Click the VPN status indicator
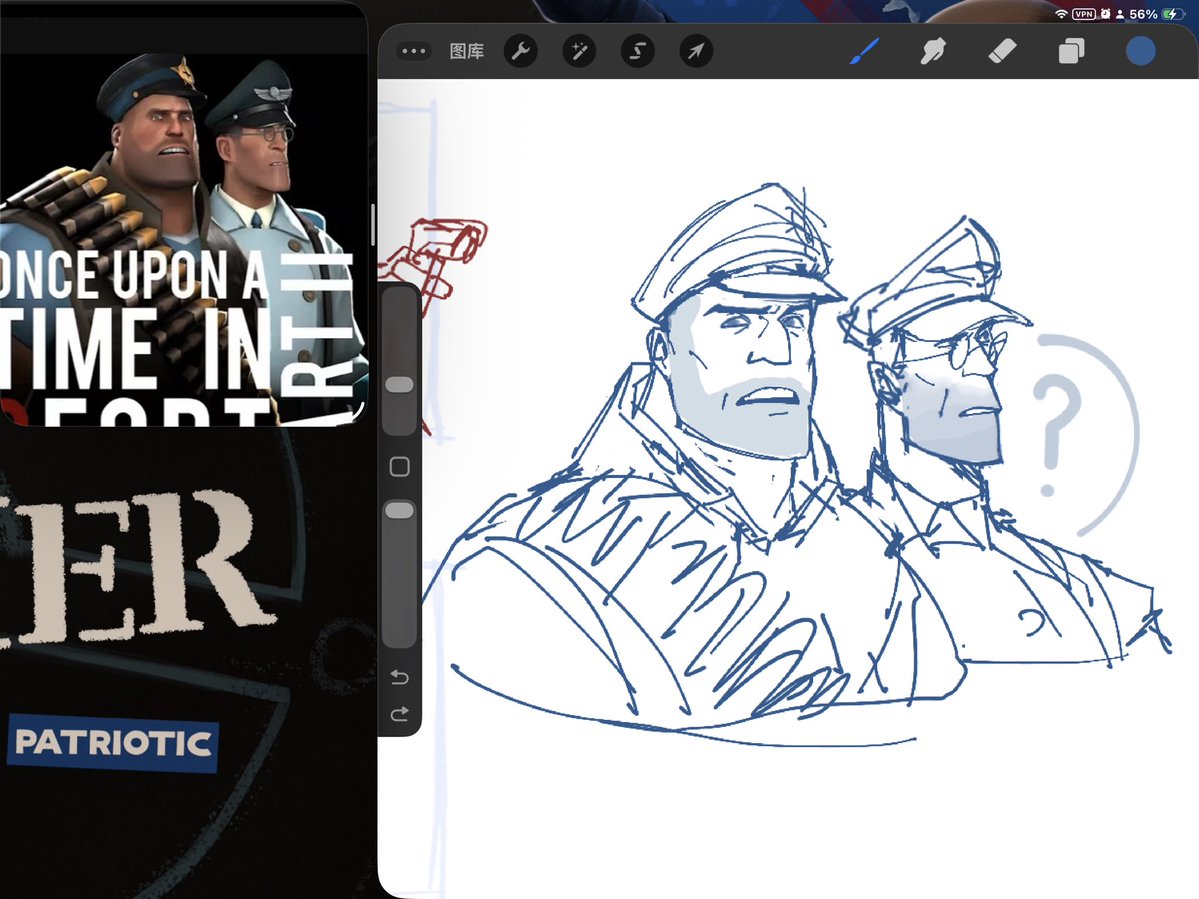The width and height of the screenshot is (1199, 899). pyautogui.click(x=1084, y=14)
